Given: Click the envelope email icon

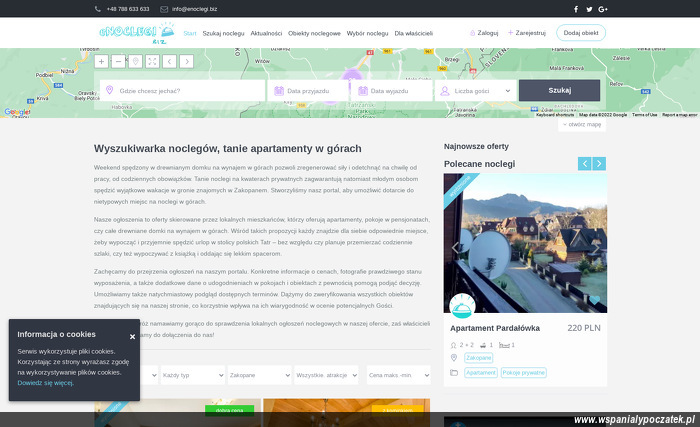Looking at the screenshot, I should [164, 9].
